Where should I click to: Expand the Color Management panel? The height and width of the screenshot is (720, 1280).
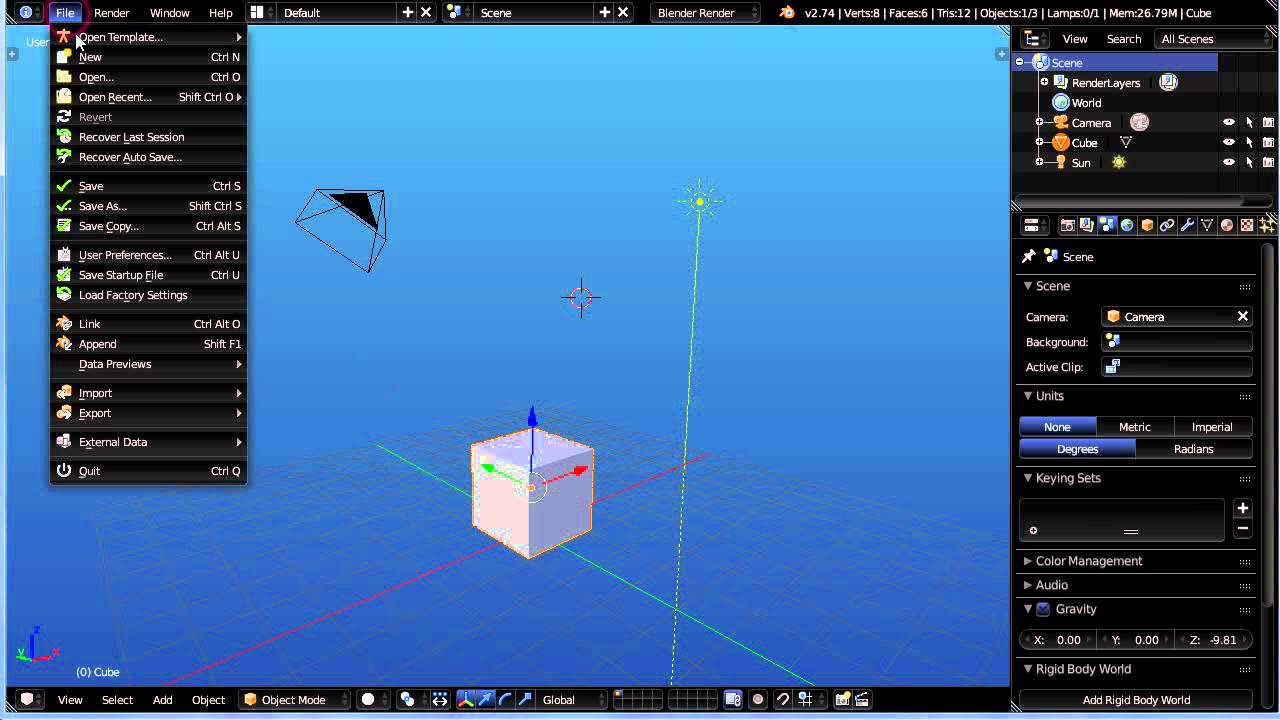[1089, 561]
